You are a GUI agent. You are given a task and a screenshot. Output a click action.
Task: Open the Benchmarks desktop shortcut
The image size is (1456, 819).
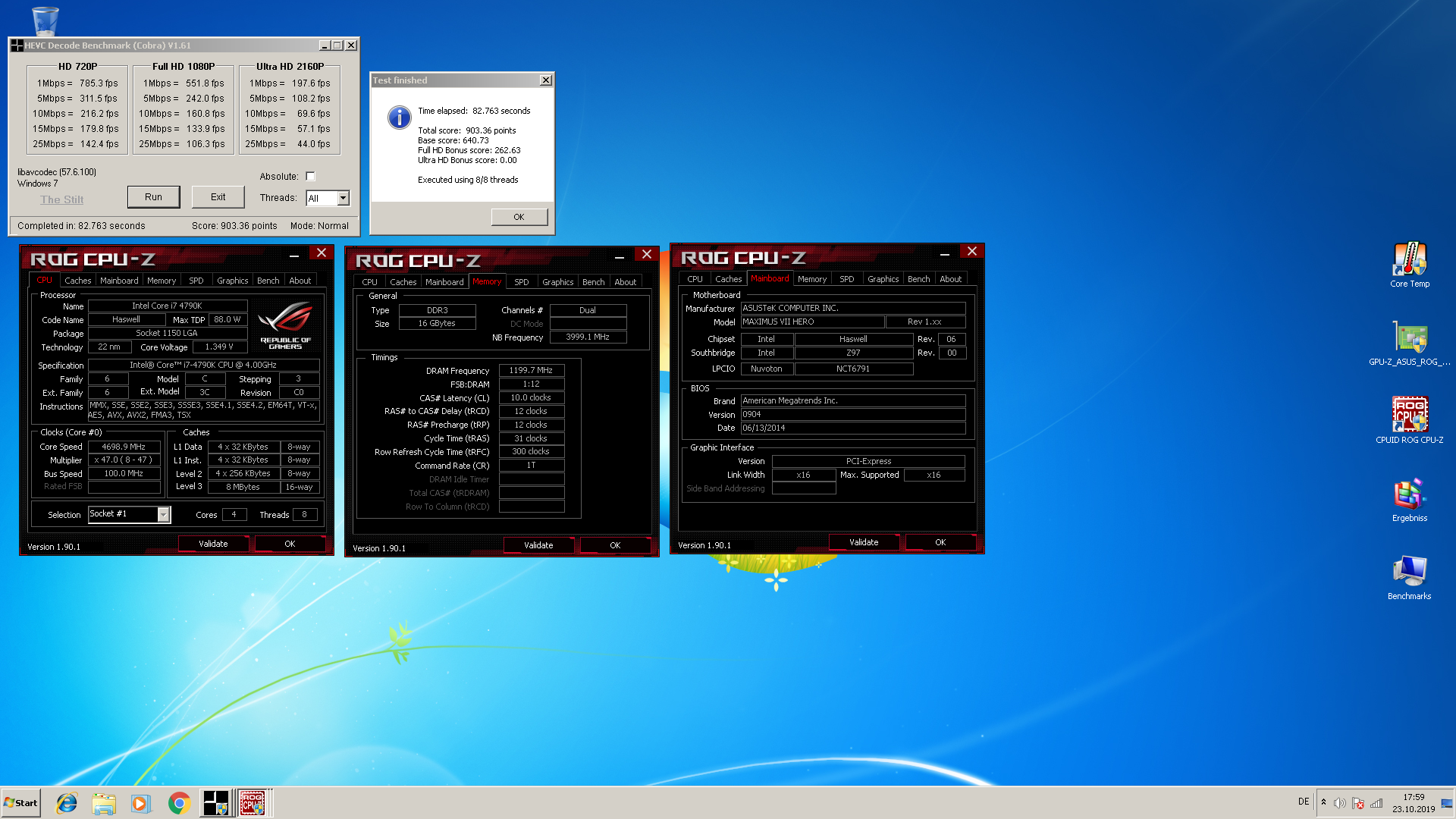(1410, 578)
